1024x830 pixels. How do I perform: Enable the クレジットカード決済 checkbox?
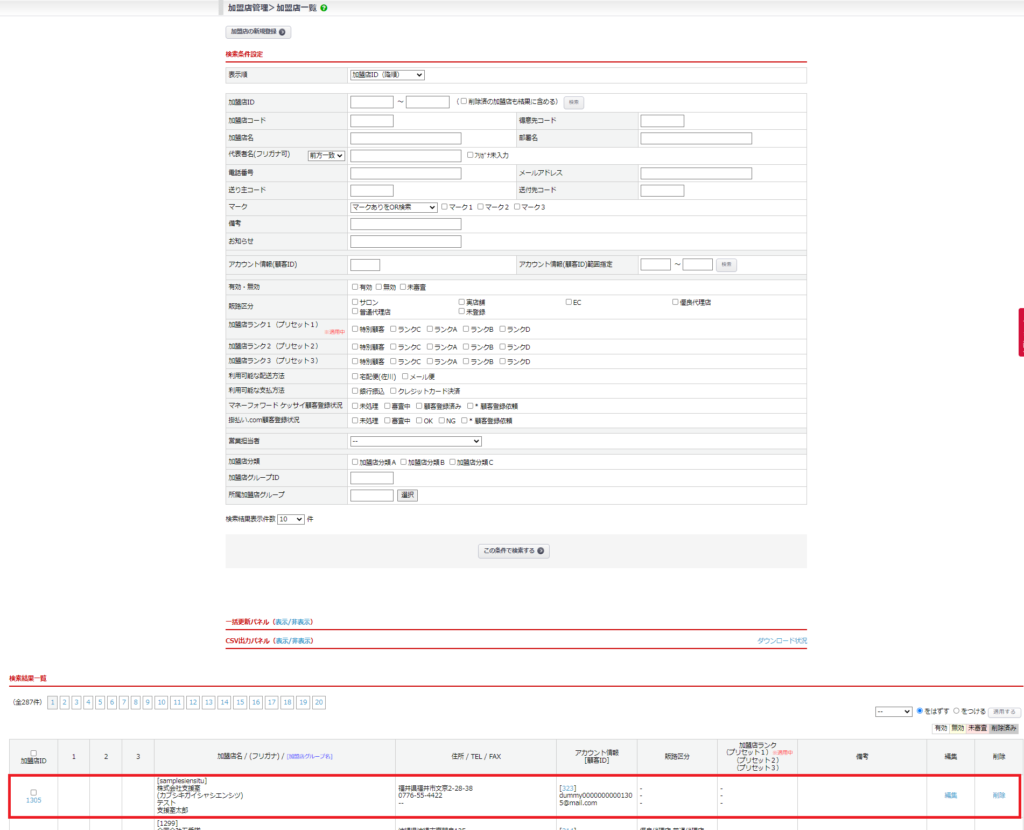[x=394, y=391]
